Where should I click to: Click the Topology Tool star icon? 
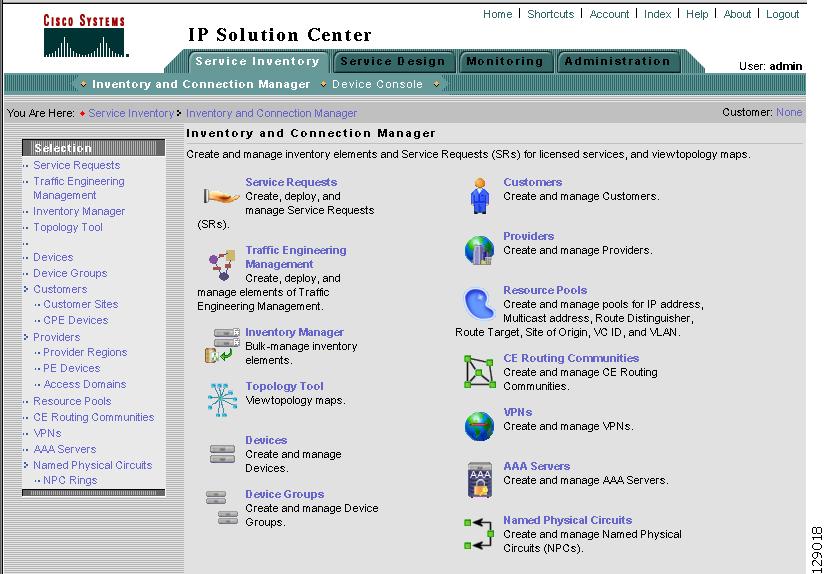tap(222, 399)
